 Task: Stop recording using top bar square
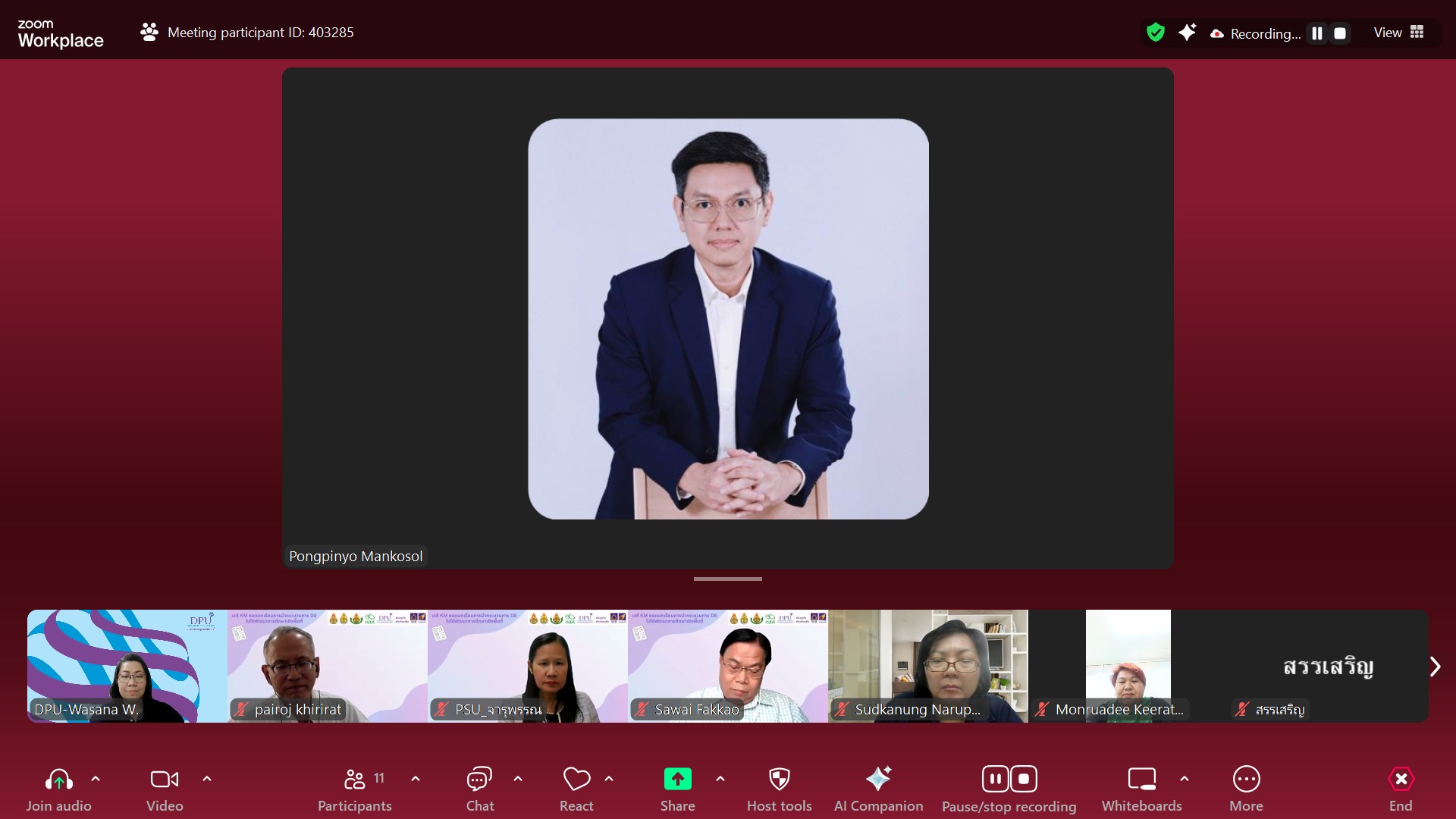1340,33
